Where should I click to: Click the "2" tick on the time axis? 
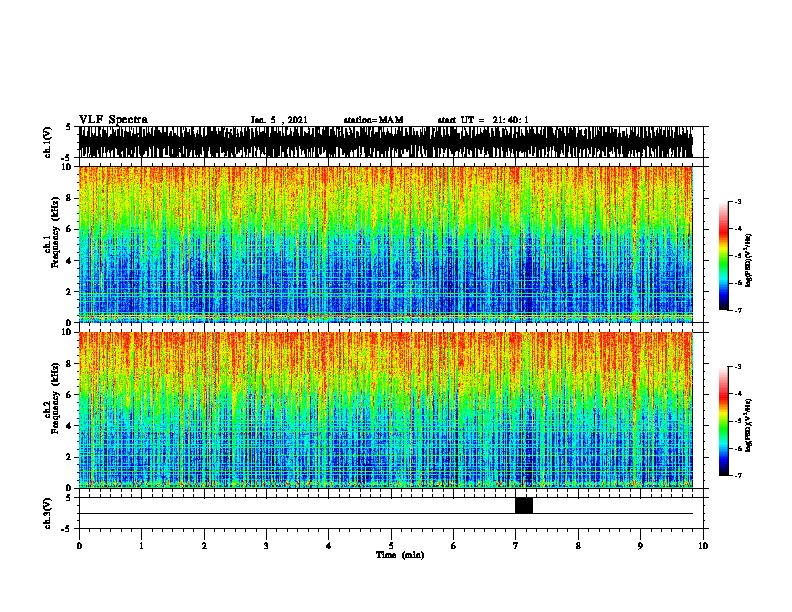[204, 546]
